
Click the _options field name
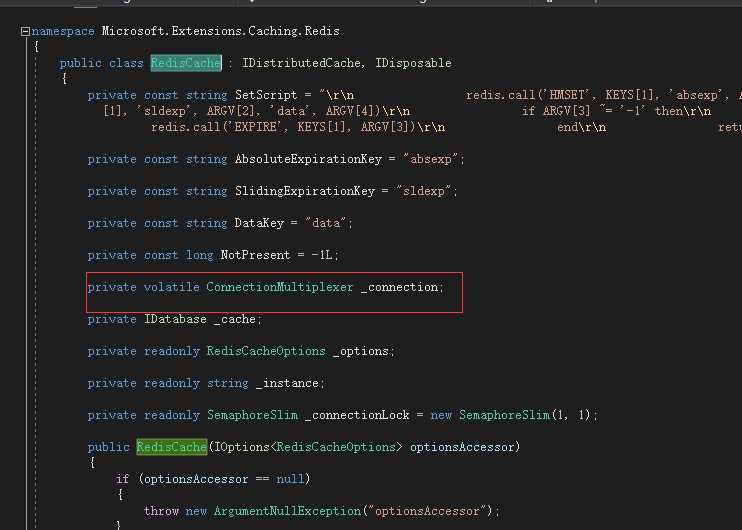point(361,352)
